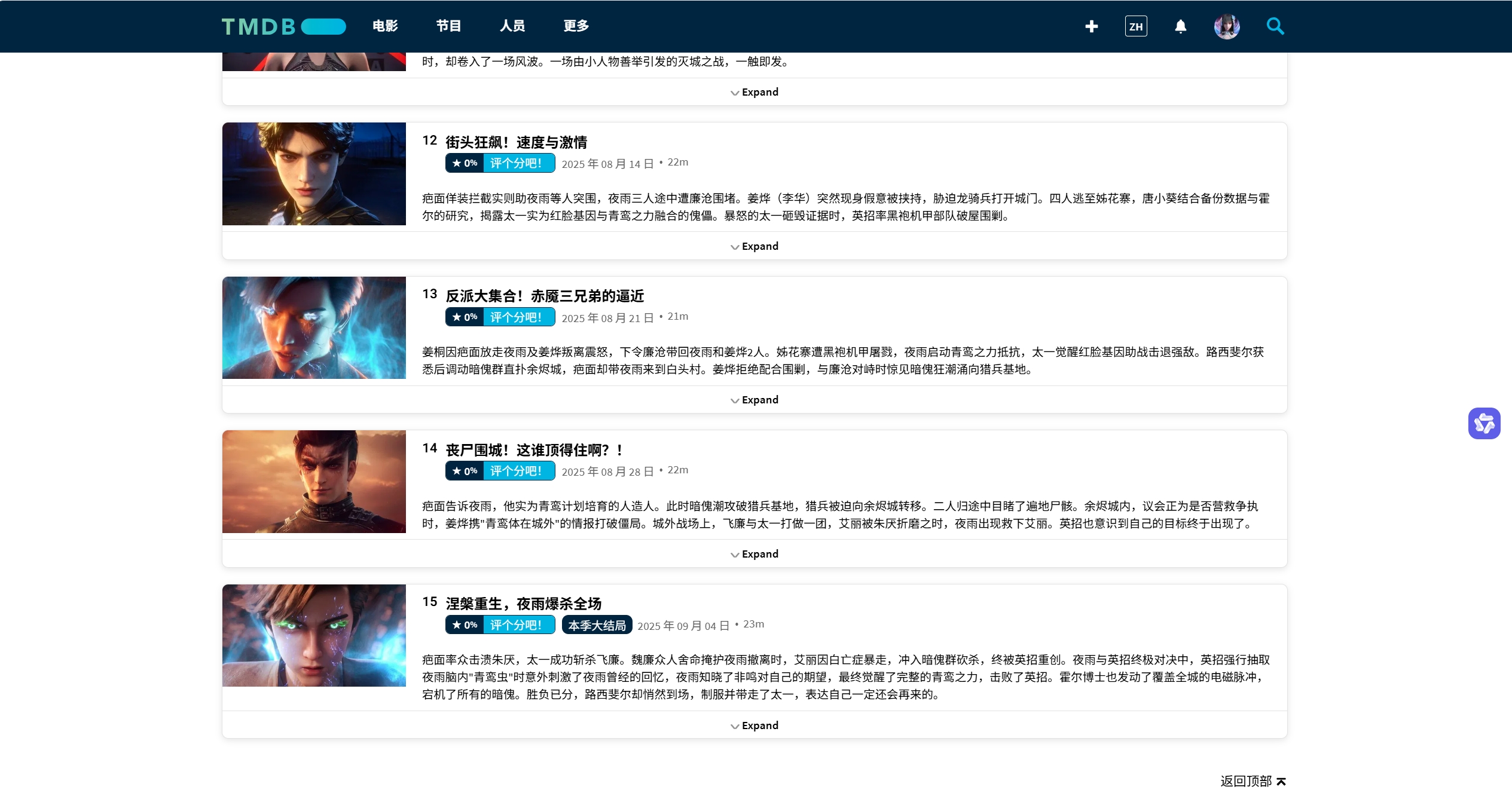
Task: Open the search with the magnifier icon
Action: (1275, 26)
